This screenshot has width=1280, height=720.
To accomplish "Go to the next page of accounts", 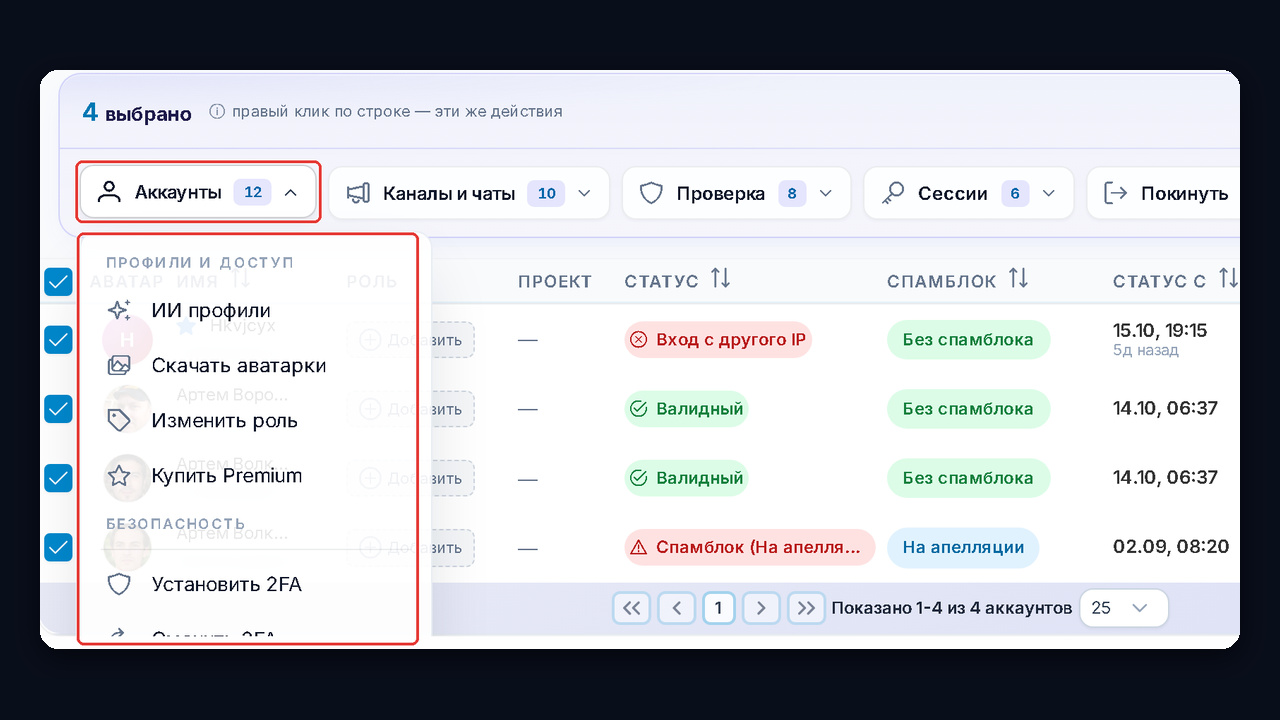I will tap(761, 608).
